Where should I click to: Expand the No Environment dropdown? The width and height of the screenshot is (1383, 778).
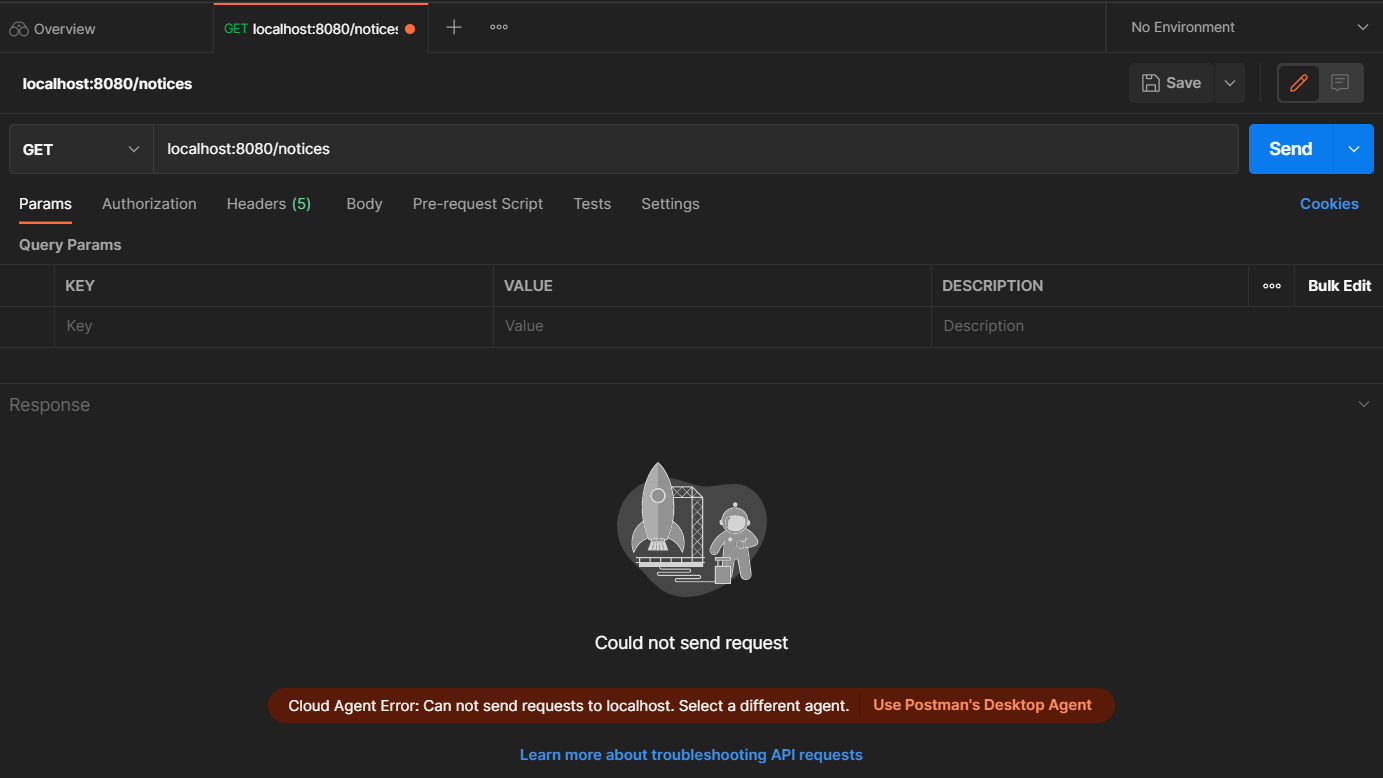pos(1249,27)
